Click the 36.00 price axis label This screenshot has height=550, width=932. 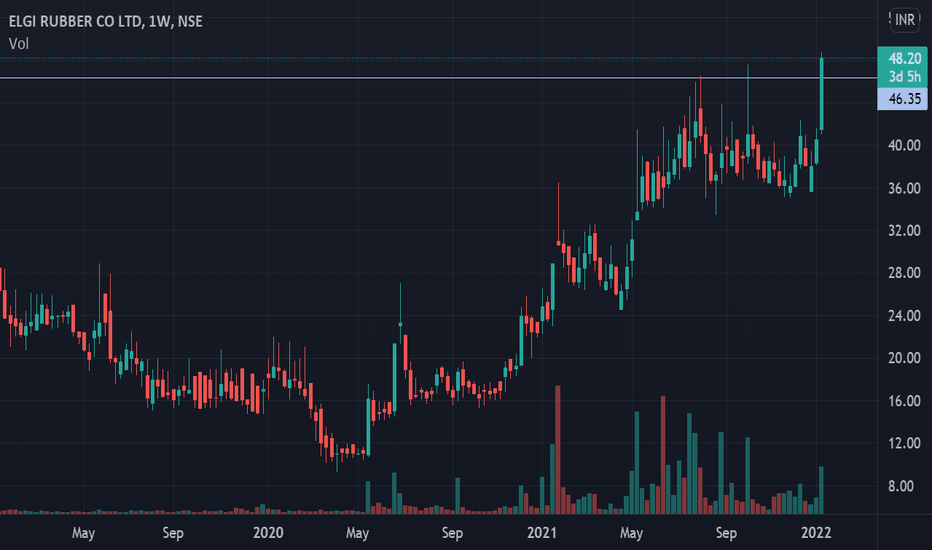point(903,188)
